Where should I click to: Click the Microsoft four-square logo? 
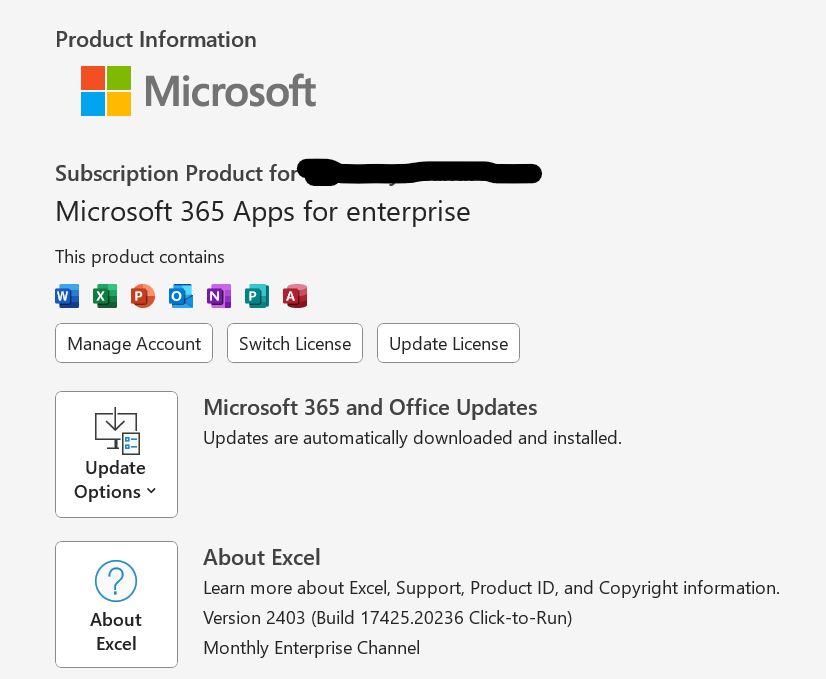tap(104, 90)
